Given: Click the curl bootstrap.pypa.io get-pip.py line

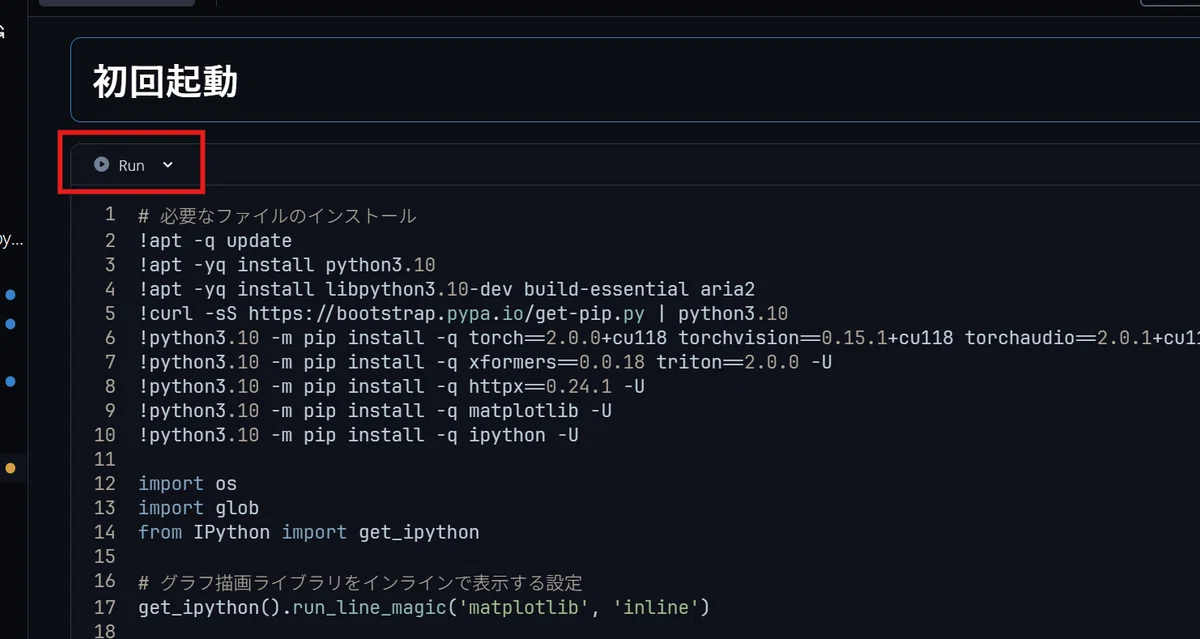Looking at the screenshot, I should (463, 314).
